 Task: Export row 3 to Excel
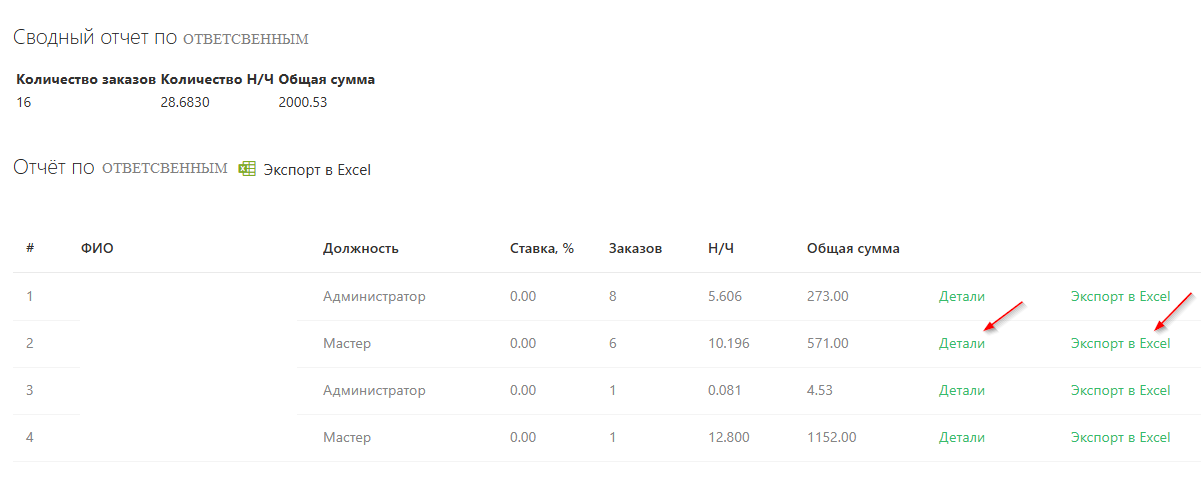[x=1120, y=390]
